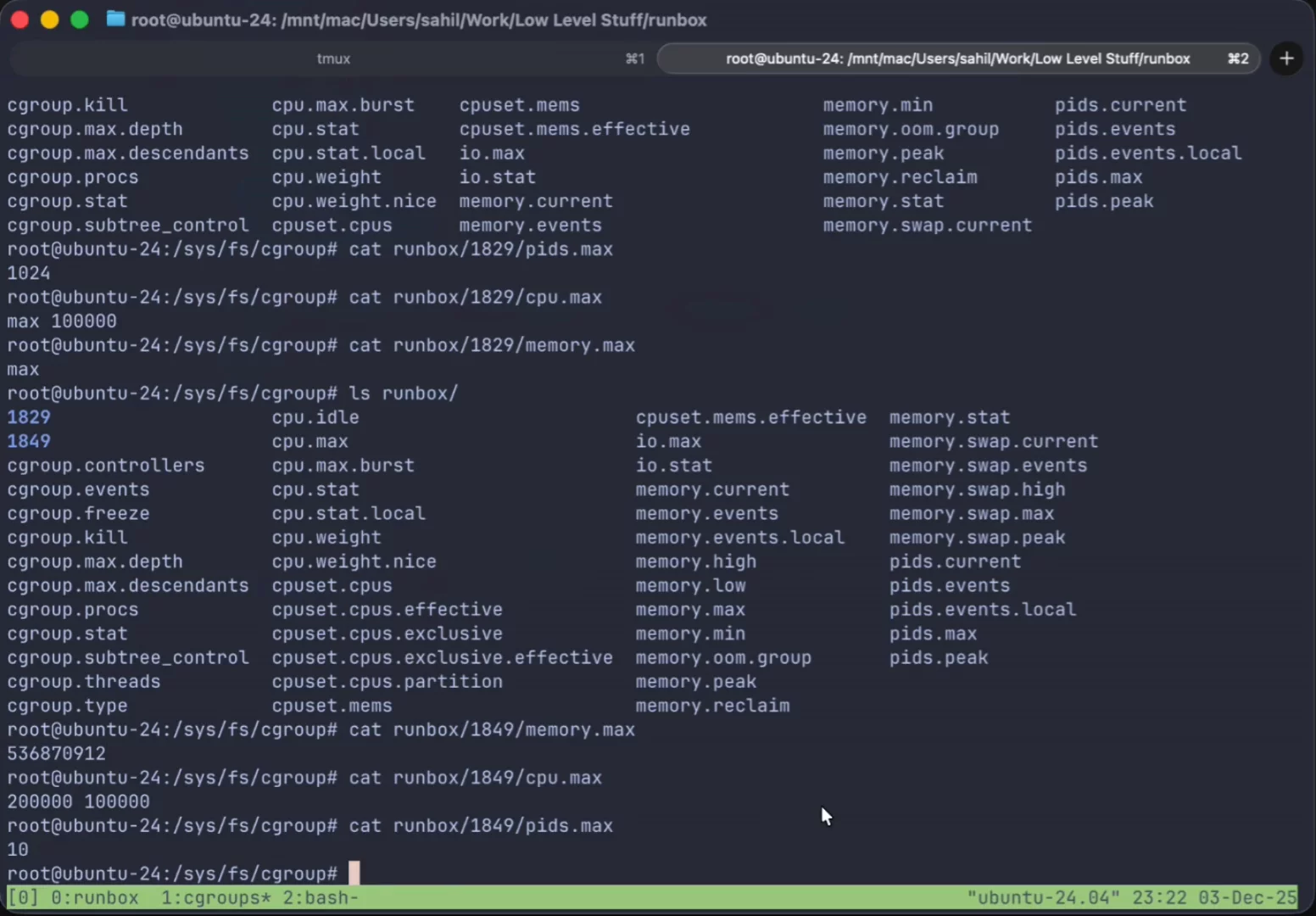
Task: Click memory.low entry
Action: (691, 585)
